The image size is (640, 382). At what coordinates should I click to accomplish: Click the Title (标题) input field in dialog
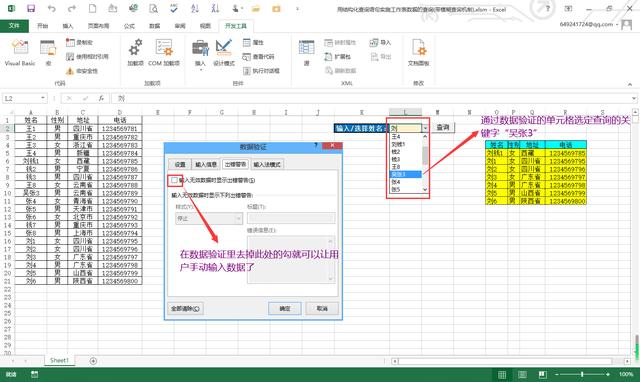291,218
